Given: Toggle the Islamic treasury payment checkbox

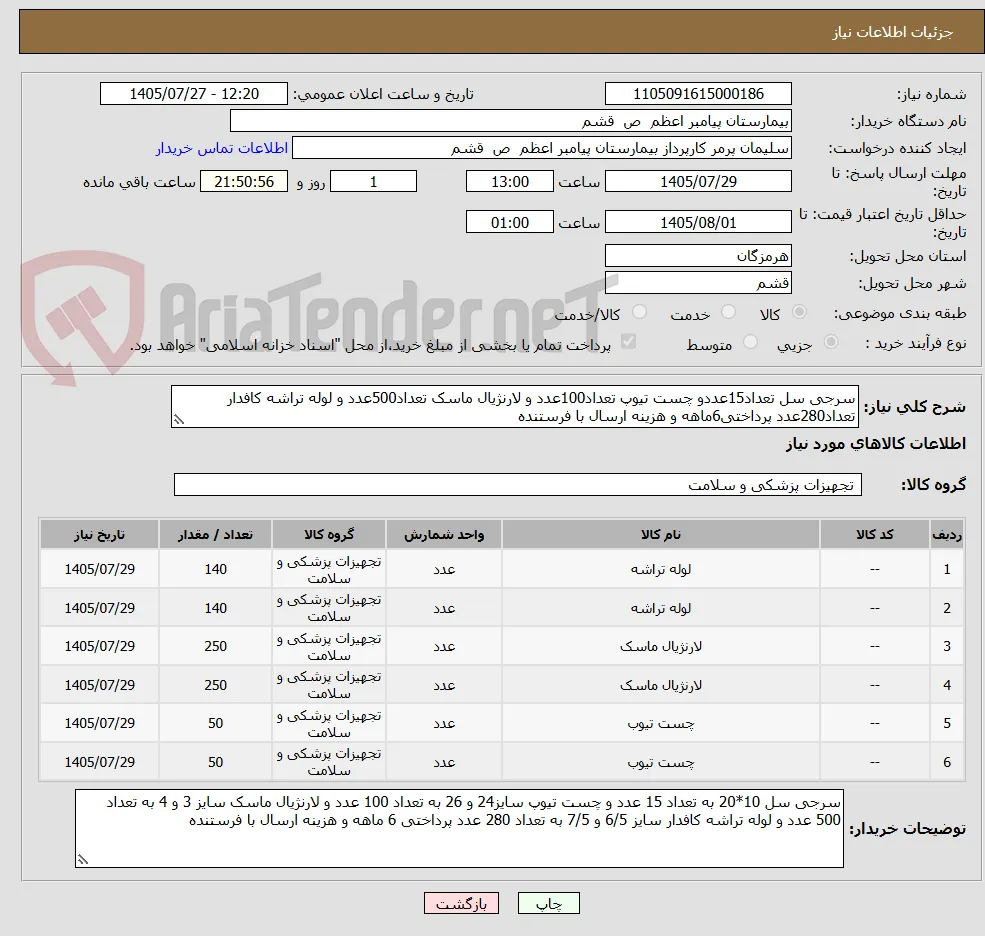Looking at the screenshot, I should click(628, 342).
